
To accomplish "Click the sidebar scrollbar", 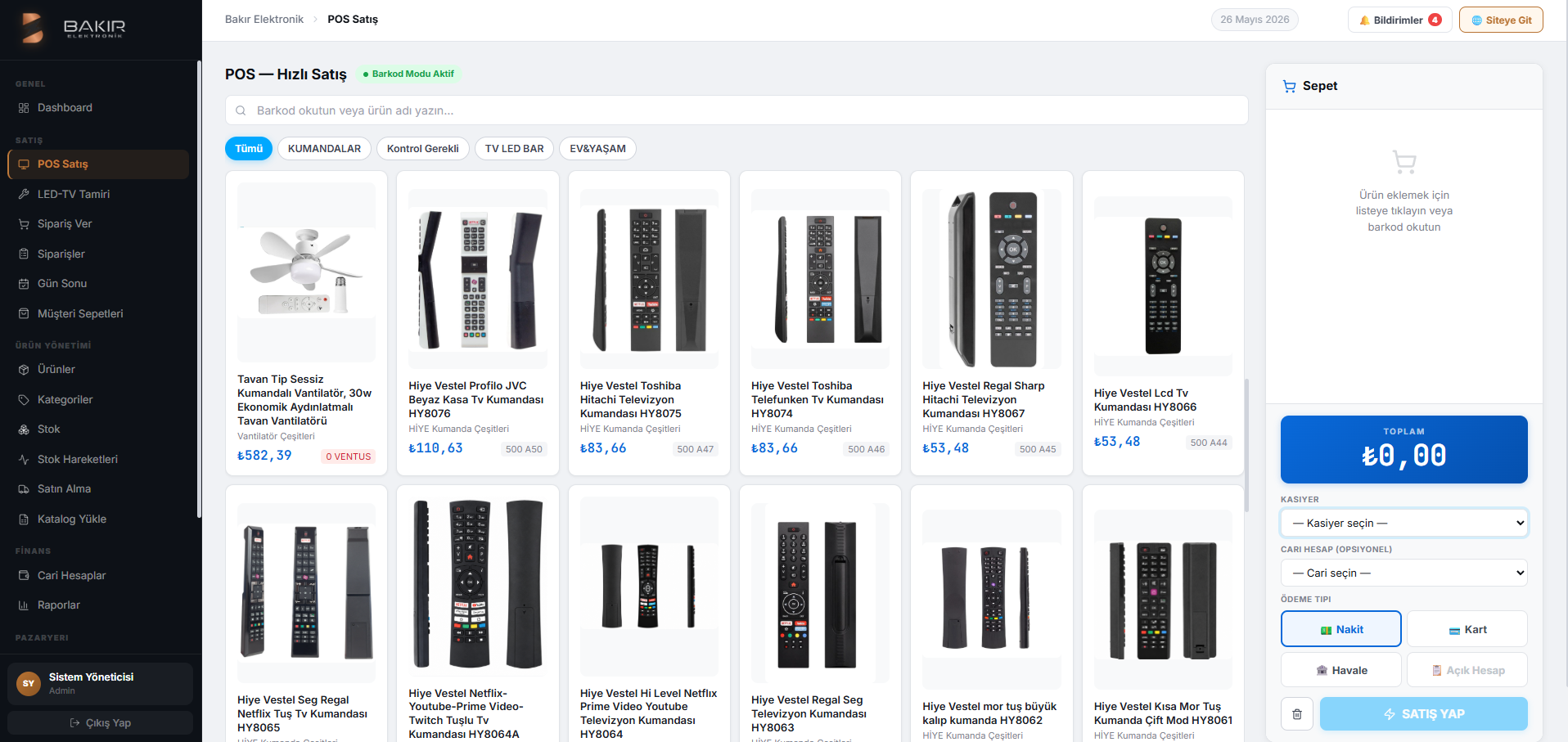I will (199, 290).
